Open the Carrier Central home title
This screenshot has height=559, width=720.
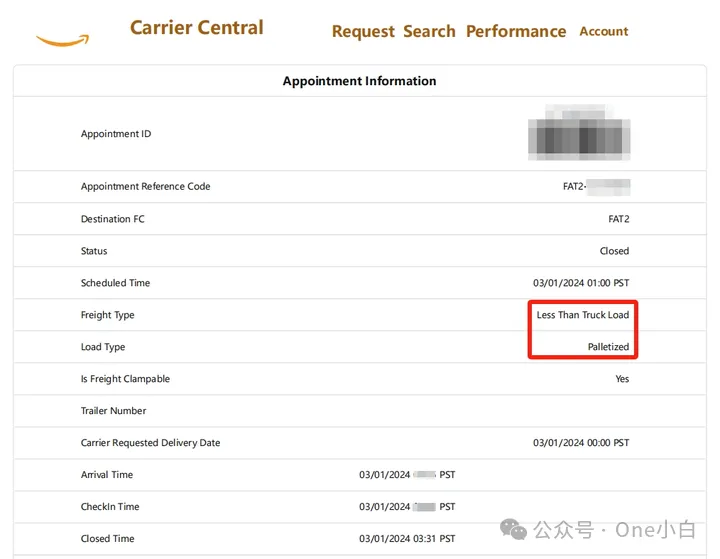tap(197, 28)
